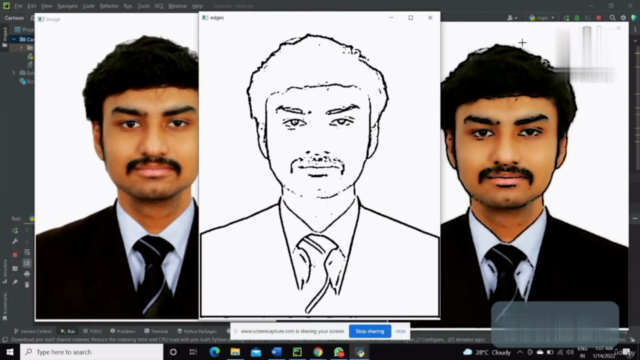640x360 pixels.
Task: Click the 28°C Cloudy weather widget
Action: [487, 352]
